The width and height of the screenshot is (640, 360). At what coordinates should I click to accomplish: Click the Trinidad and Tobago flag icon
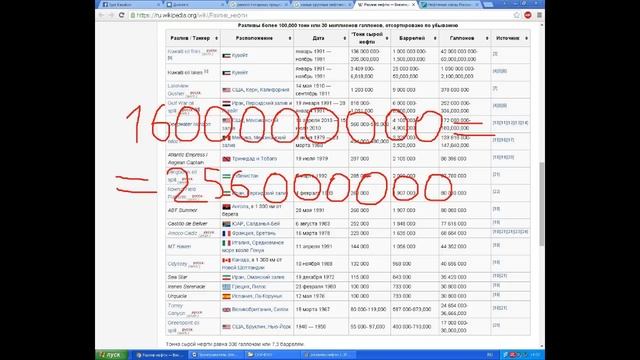(227, 159)
